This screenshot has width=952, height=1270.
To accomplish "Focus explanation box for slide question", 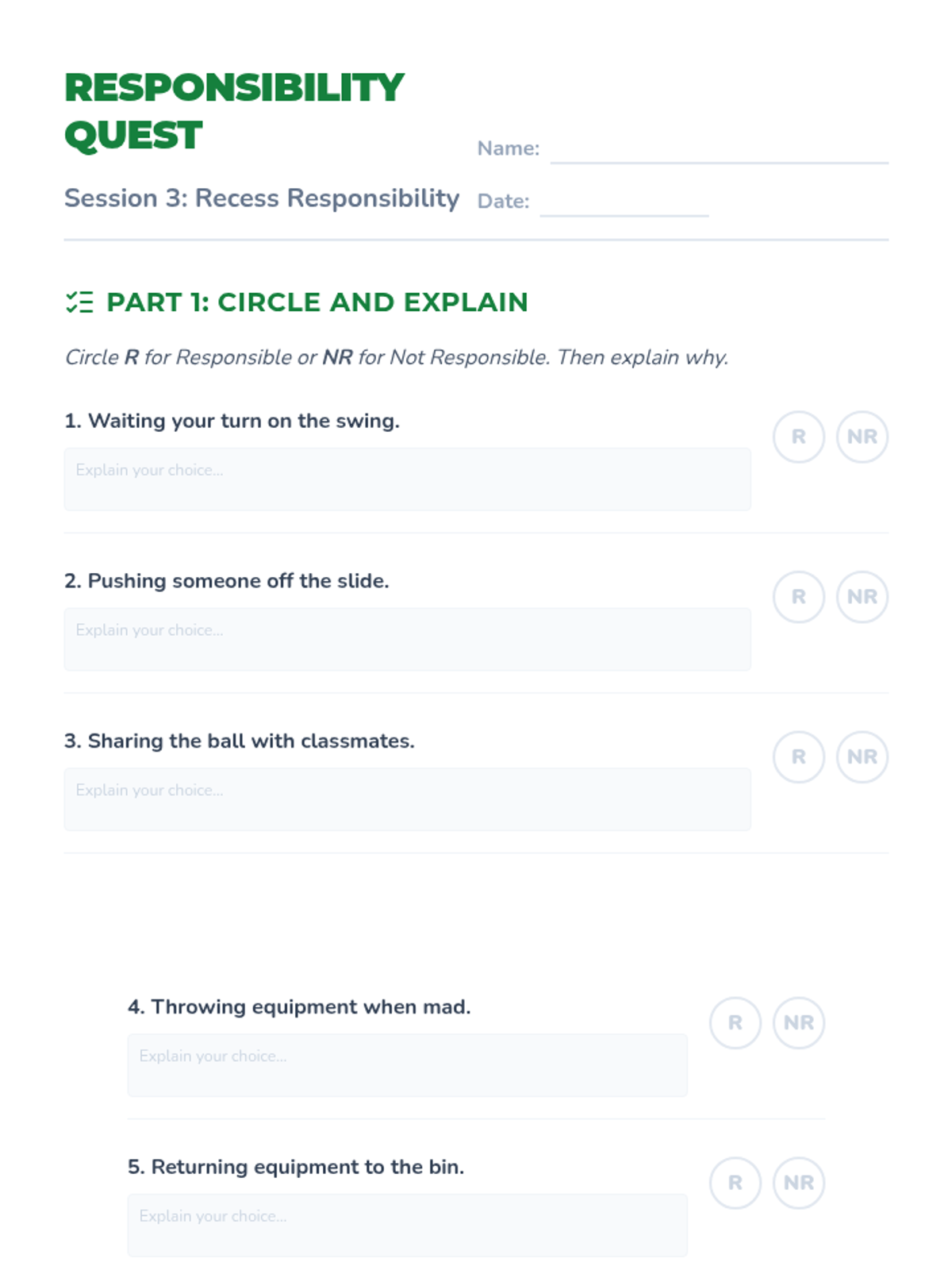I will 408,640.
